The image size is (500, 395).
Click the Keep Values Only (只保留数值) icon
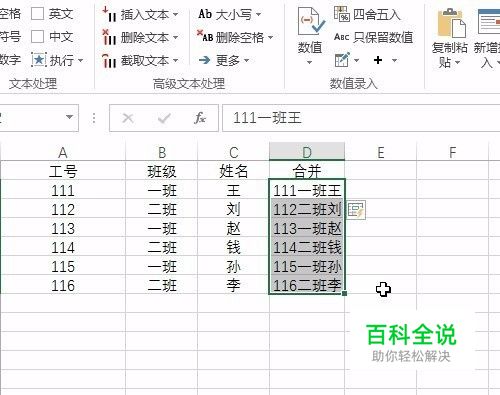point(341,37)
